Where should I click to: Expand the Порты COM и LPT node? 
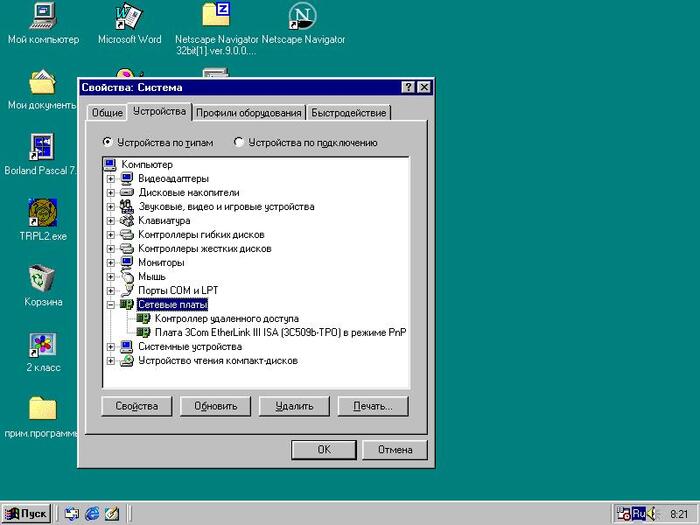click(111, 291)
